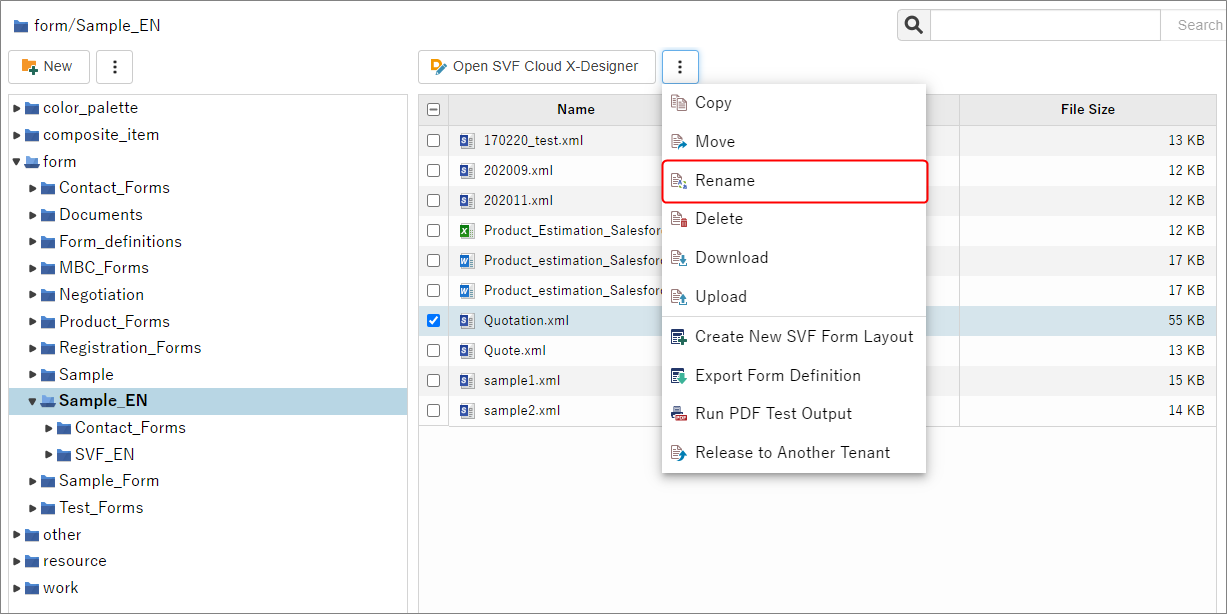1227x614 pixels.
Task: Click the Copy icon in context menu
Action: coord(679,103)
